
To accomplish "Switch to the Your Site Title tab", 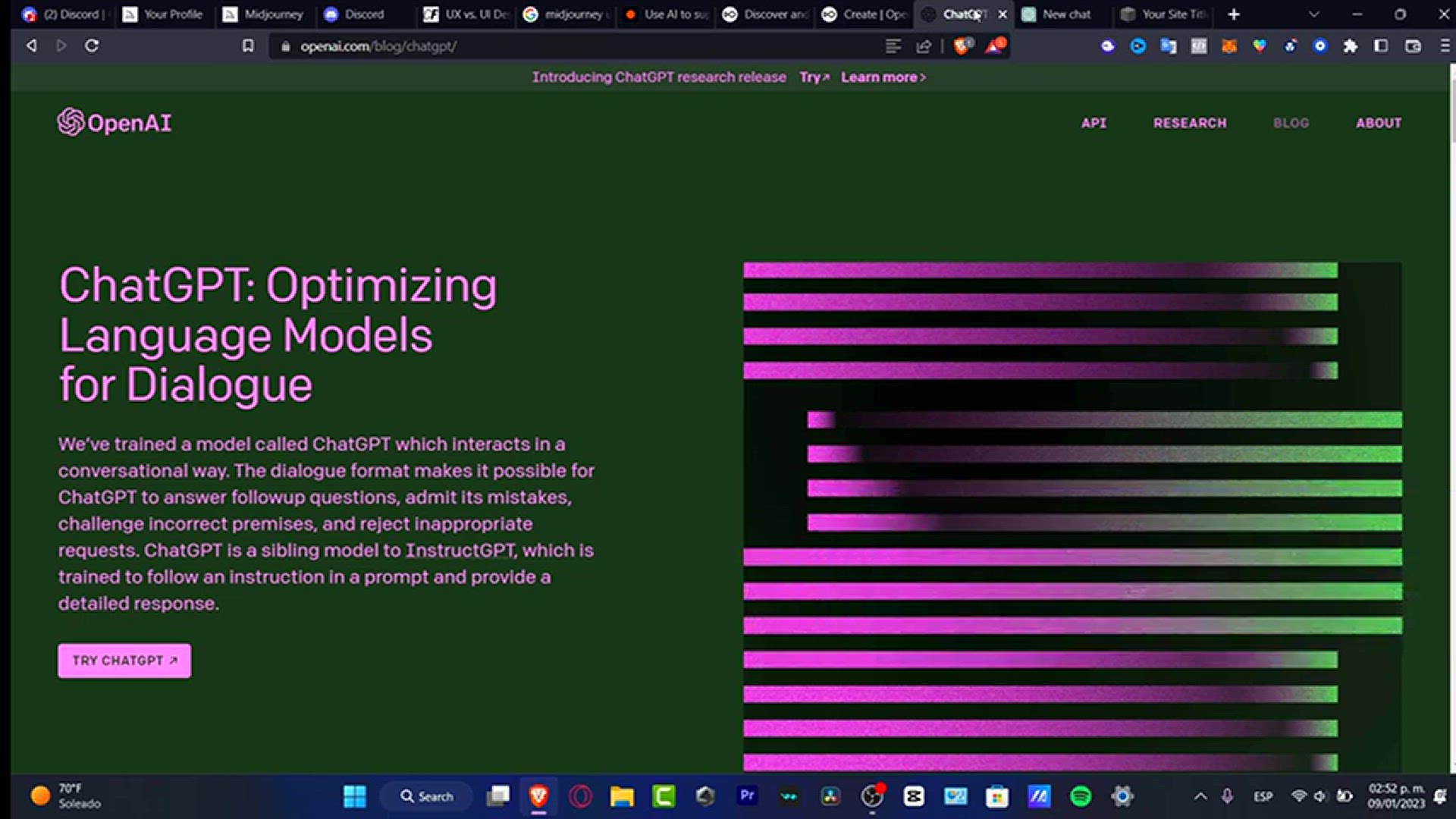I will coord(1164,14).
